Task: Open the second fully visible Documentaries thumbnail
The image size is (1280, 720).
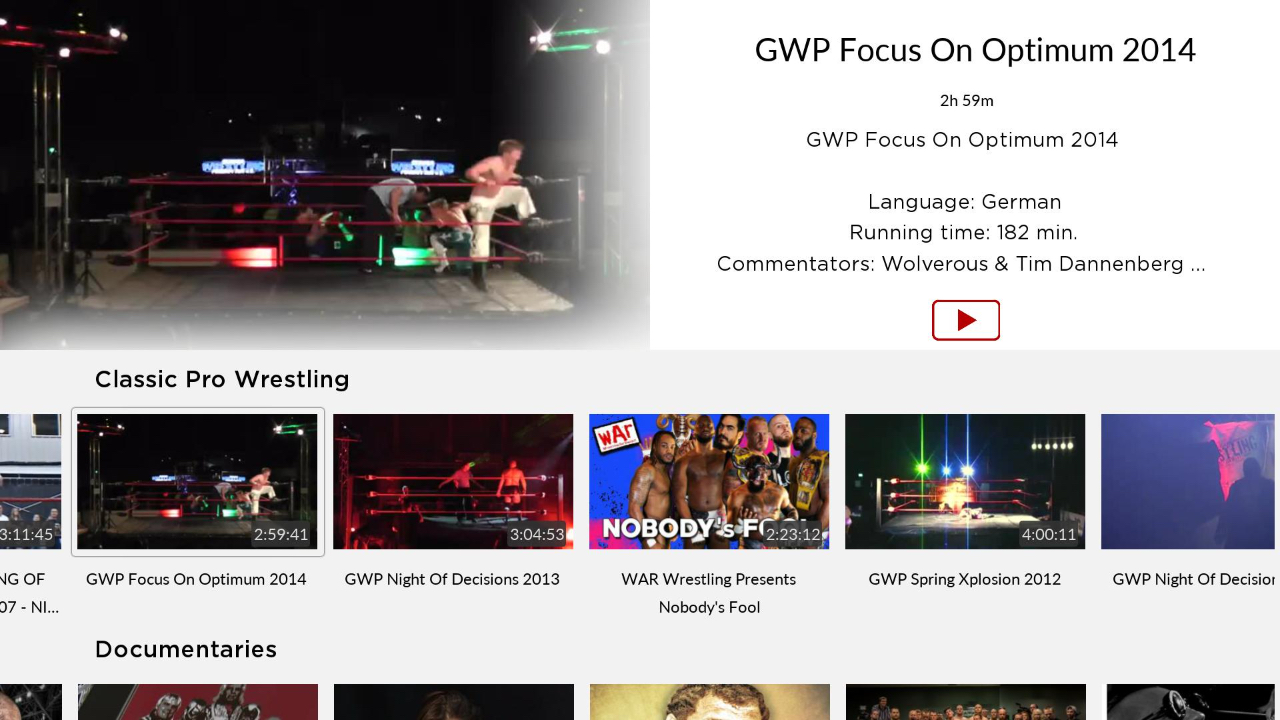Action: 453,702
